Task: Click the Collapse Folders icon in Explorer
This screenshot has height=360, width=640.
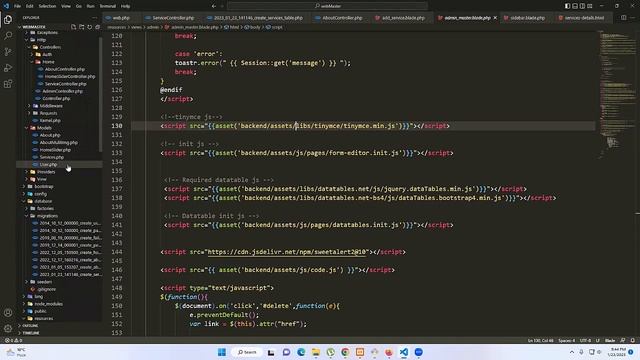Action: point(97,27)
